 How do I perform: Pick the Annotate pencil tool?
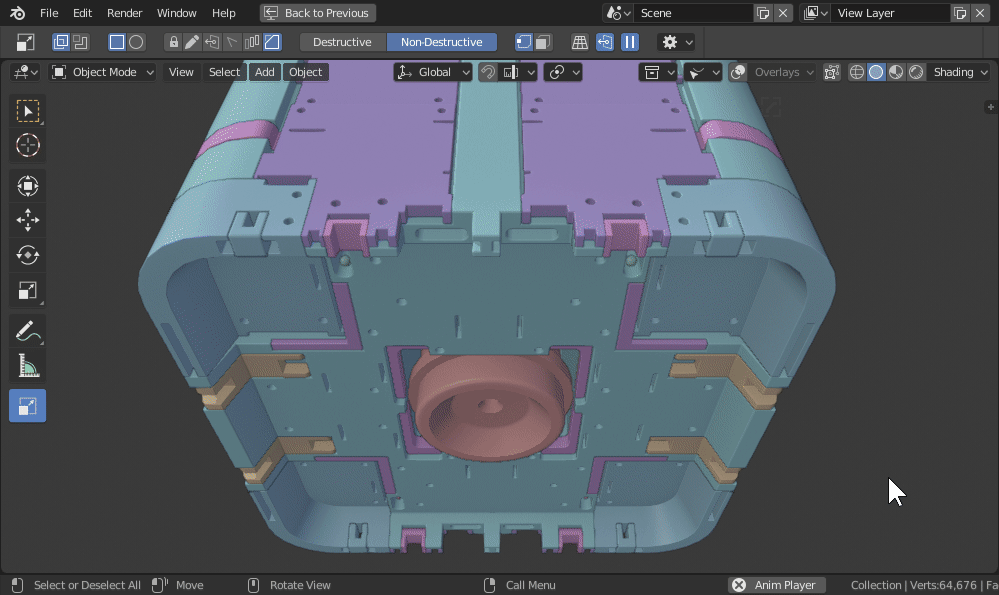(x=27, y=331)
